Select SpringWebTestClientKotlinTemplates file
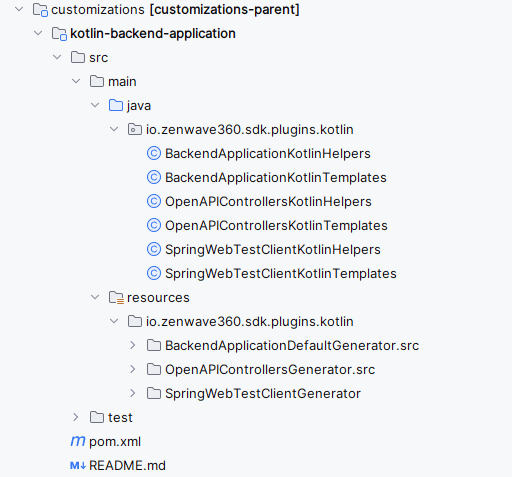 (281, 273)
